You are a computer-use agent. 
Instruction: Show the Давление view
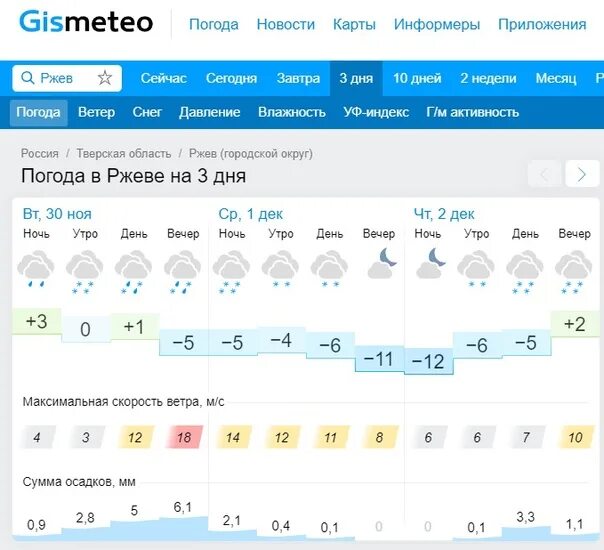(210, 112)
